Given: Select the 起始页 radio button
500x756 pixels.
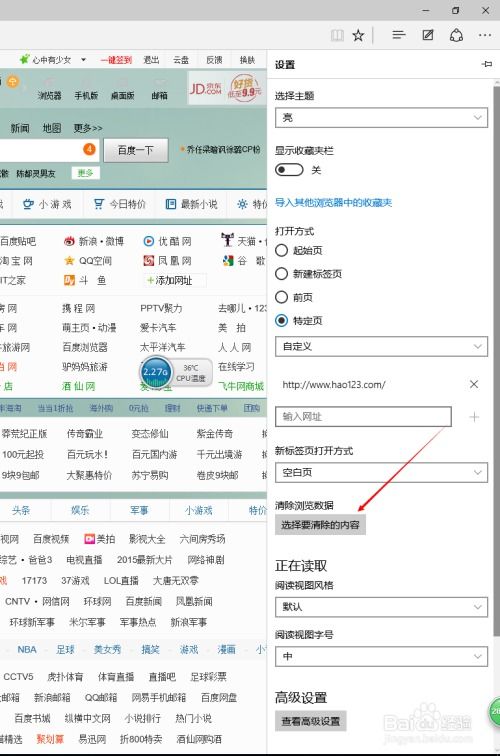Looking at the screenshot, I should click(x=282, y=250).
